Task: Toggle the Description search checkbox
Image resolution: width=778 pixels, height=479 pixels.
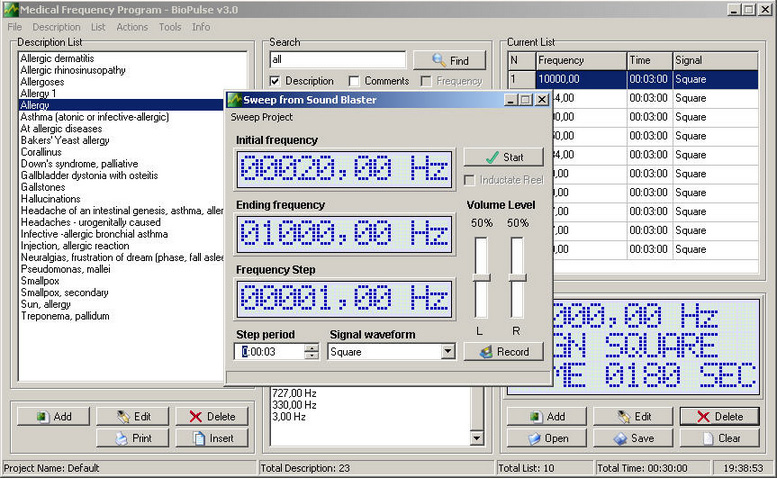Action: click(x=275, y=81)
